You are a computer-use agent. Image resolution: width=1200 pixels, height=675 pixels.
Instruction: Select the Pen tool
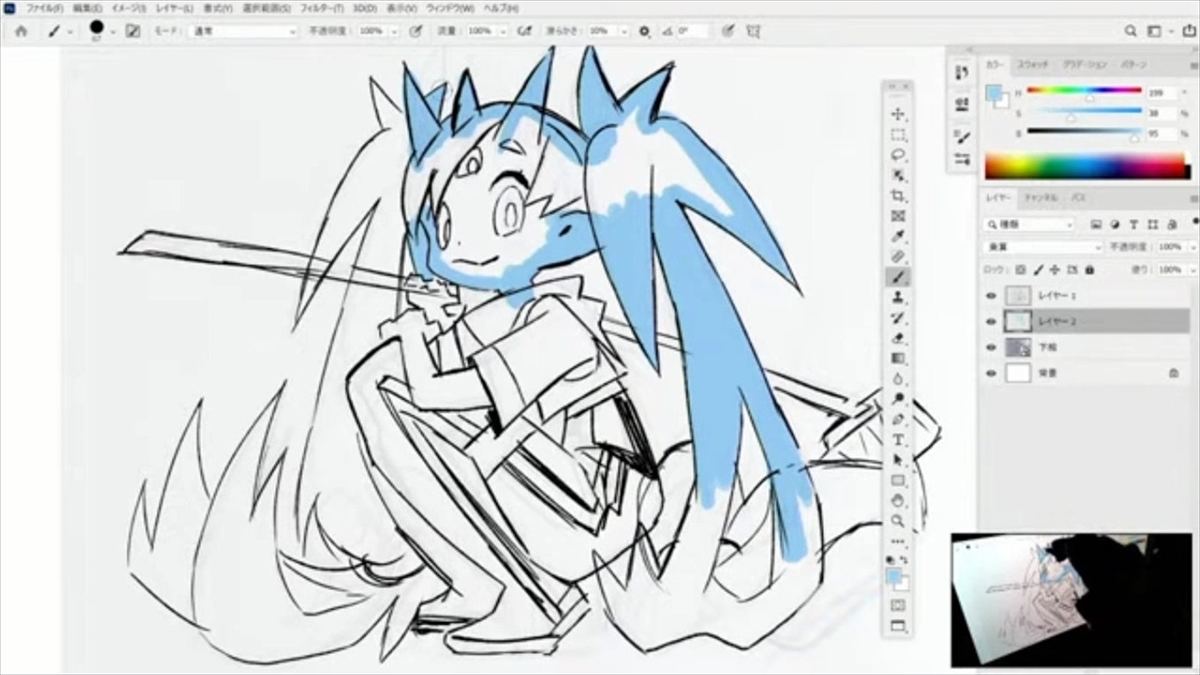pos(897,419)
